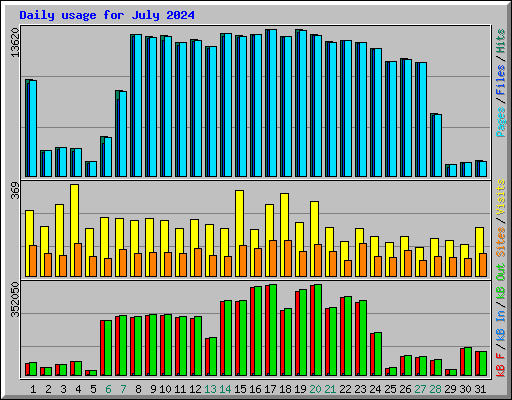Select day label 31 on the x-axis
Screen dimensions: 512x400
pyautogui.click(x=480, y=389)
